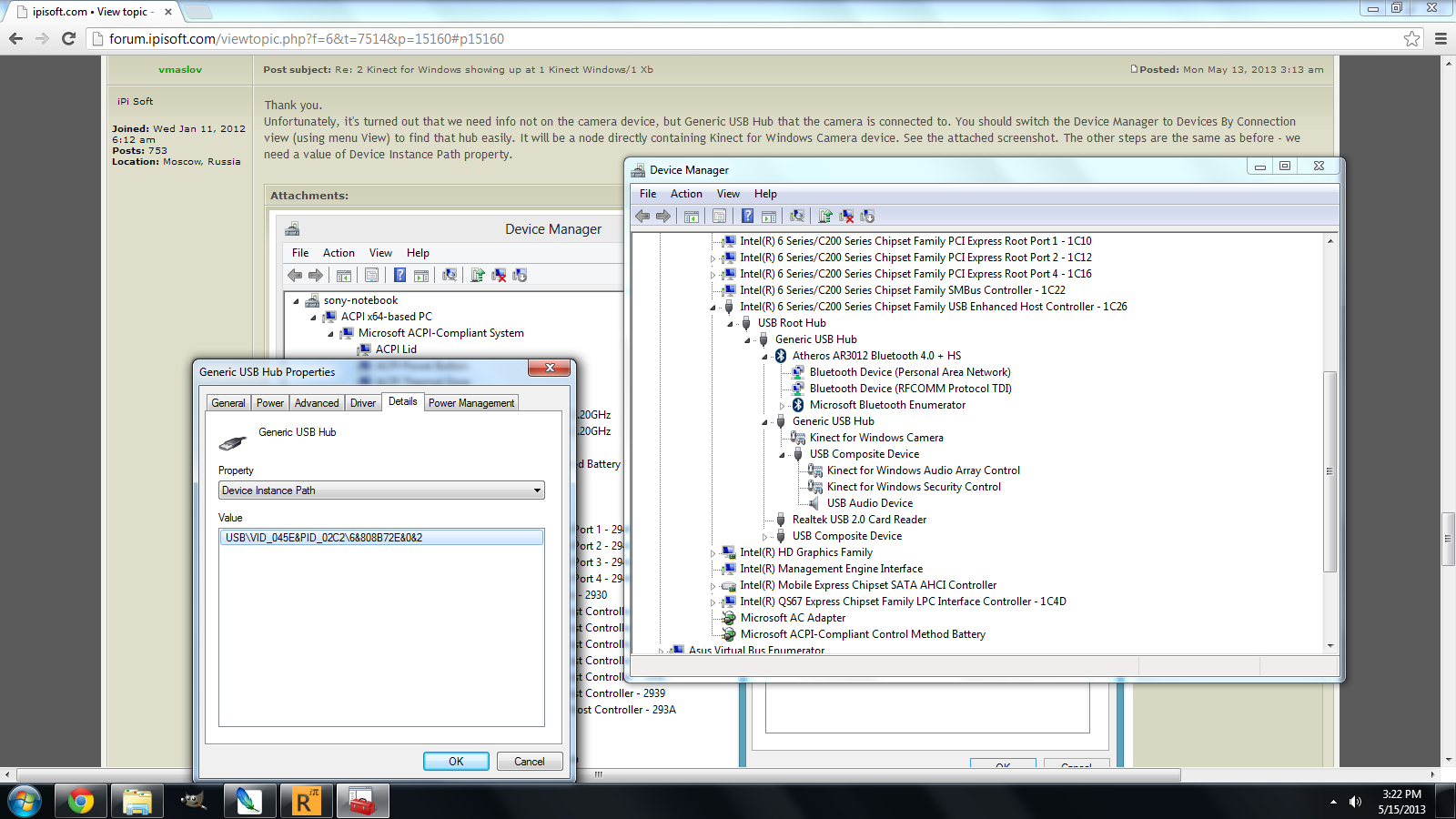Open vmaslov user profile link

coord(180,69)
